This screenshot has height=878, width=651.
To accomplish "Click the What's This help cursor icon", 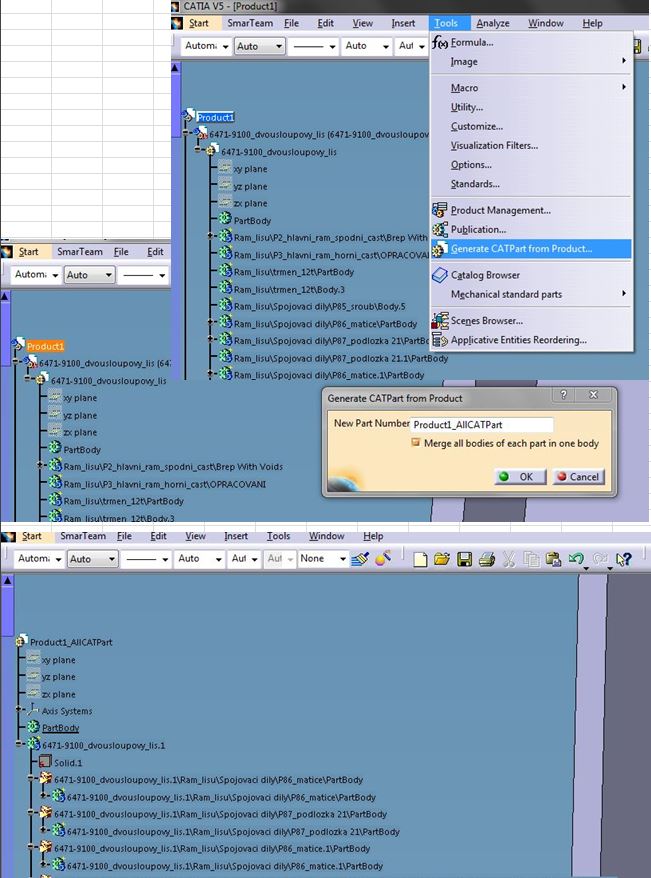I will pos(623,560).
